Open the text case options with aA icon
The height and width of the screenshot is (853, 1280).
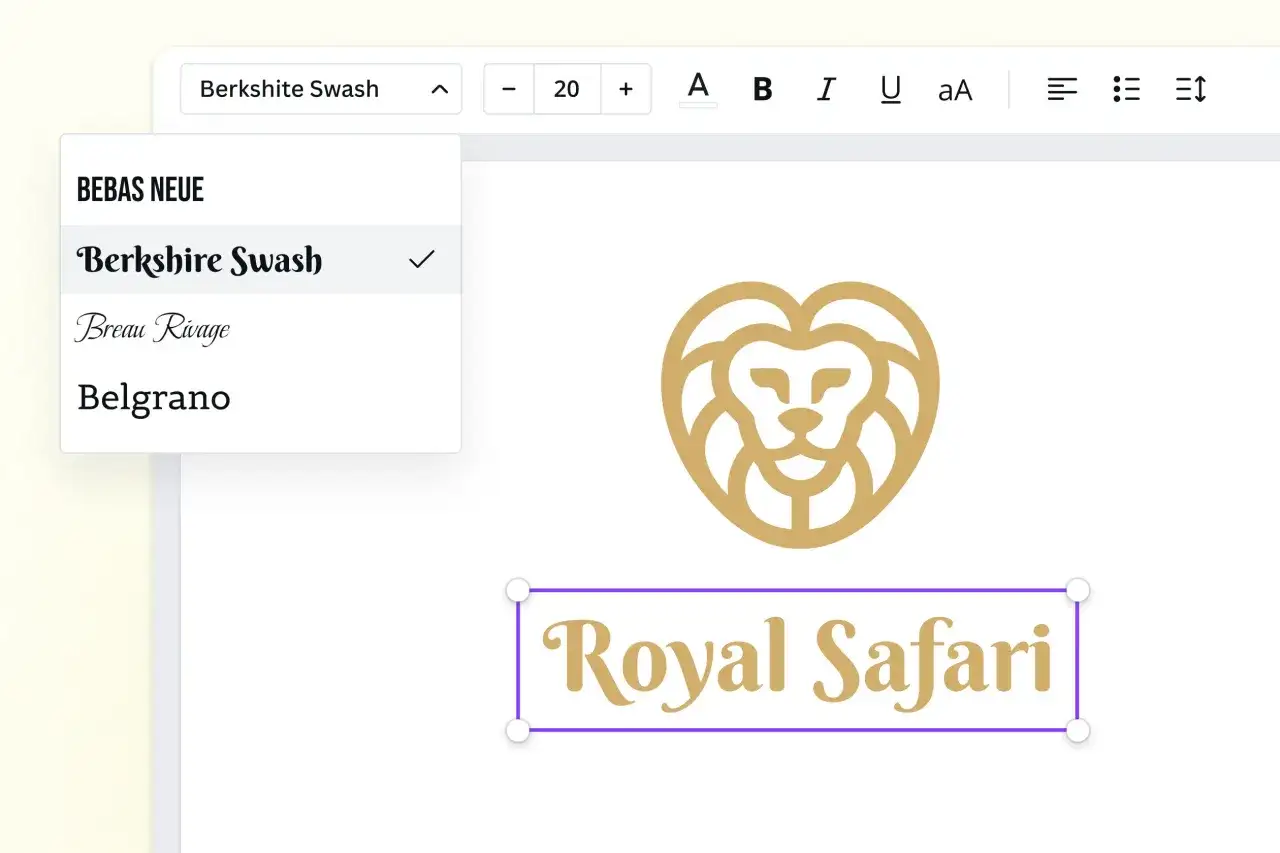(955, 89)
